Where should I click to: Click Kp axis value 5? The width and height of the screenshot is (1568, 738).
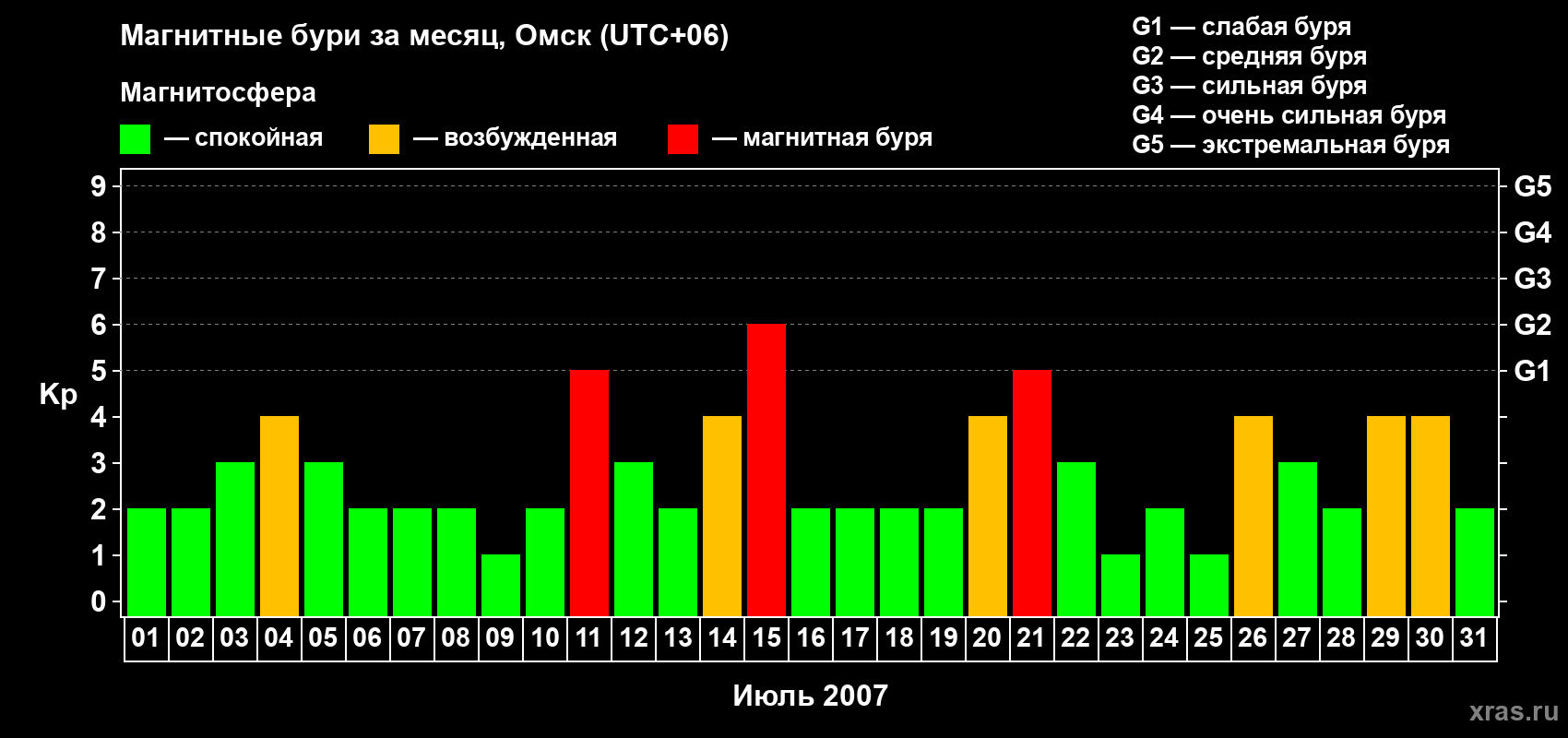tap(99, 371)
